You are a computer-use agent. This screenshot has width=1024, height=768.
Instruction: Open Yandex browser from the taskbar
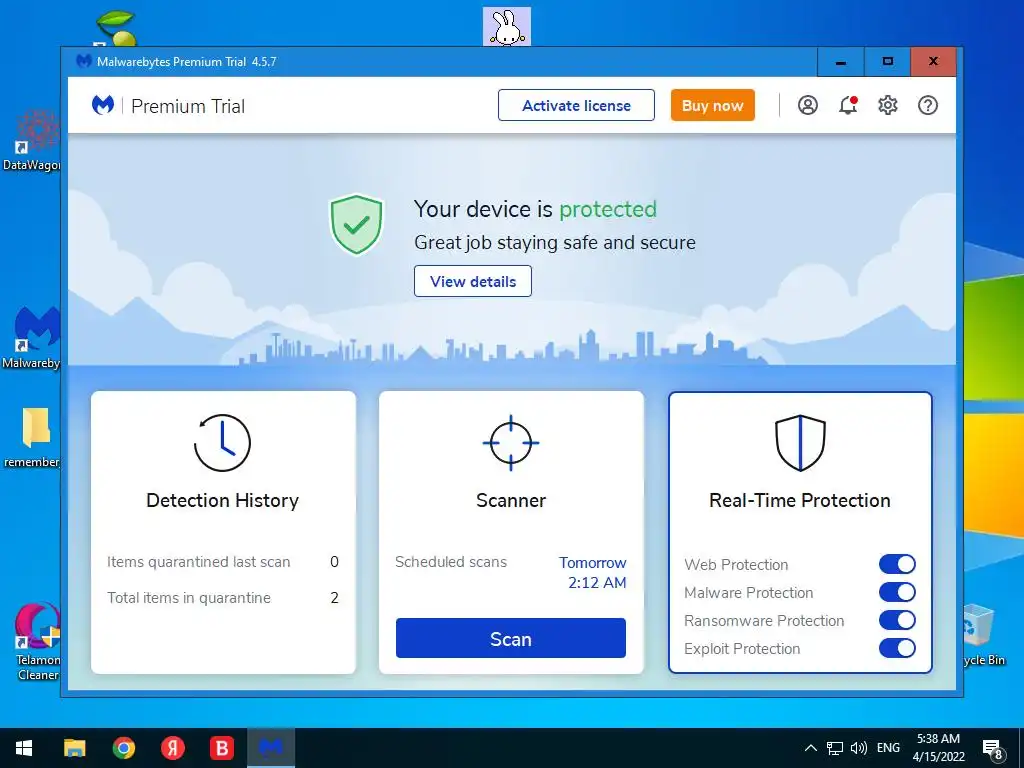[172, 748]
